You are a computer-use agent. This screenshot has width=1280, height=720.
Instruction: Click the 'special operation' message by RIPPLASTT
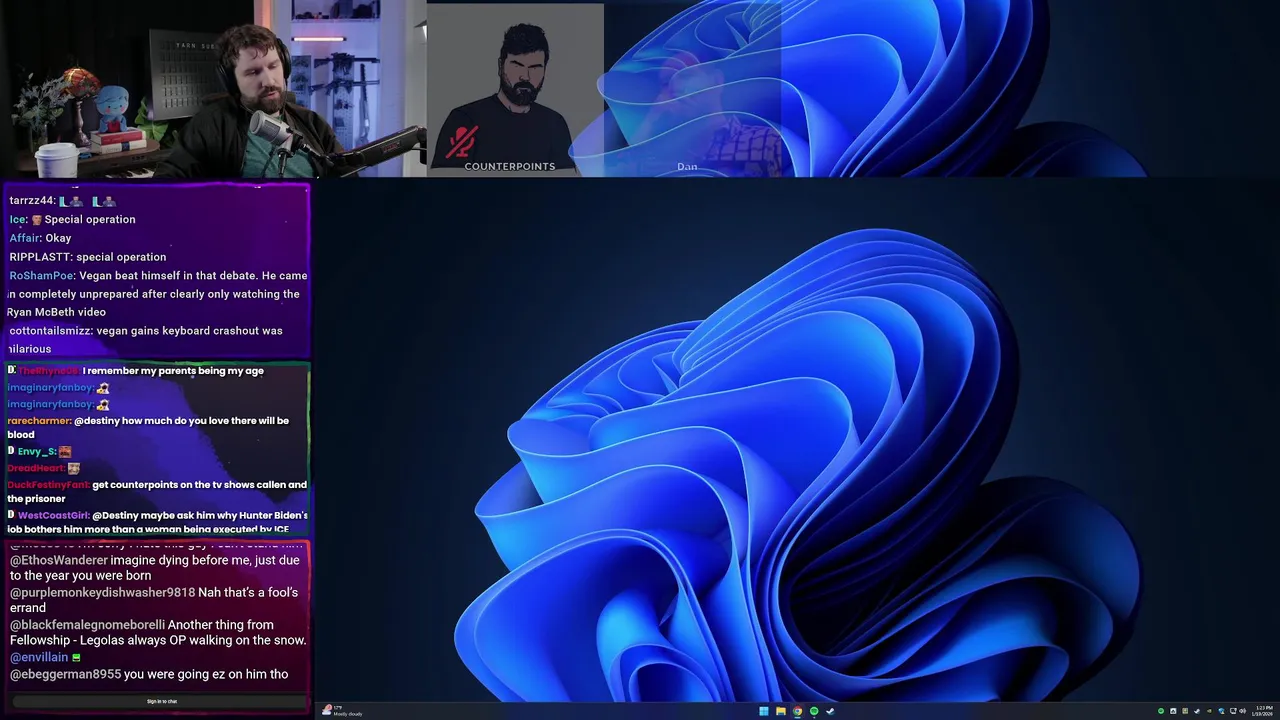[x=121, y=257]
